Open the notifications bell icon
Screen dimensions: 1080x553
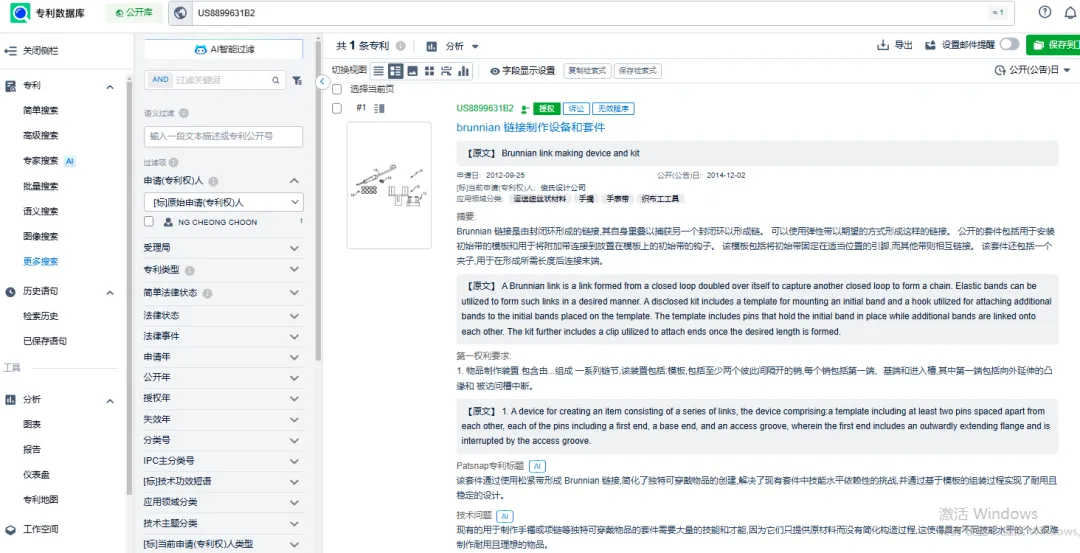tap(1070, 12)
